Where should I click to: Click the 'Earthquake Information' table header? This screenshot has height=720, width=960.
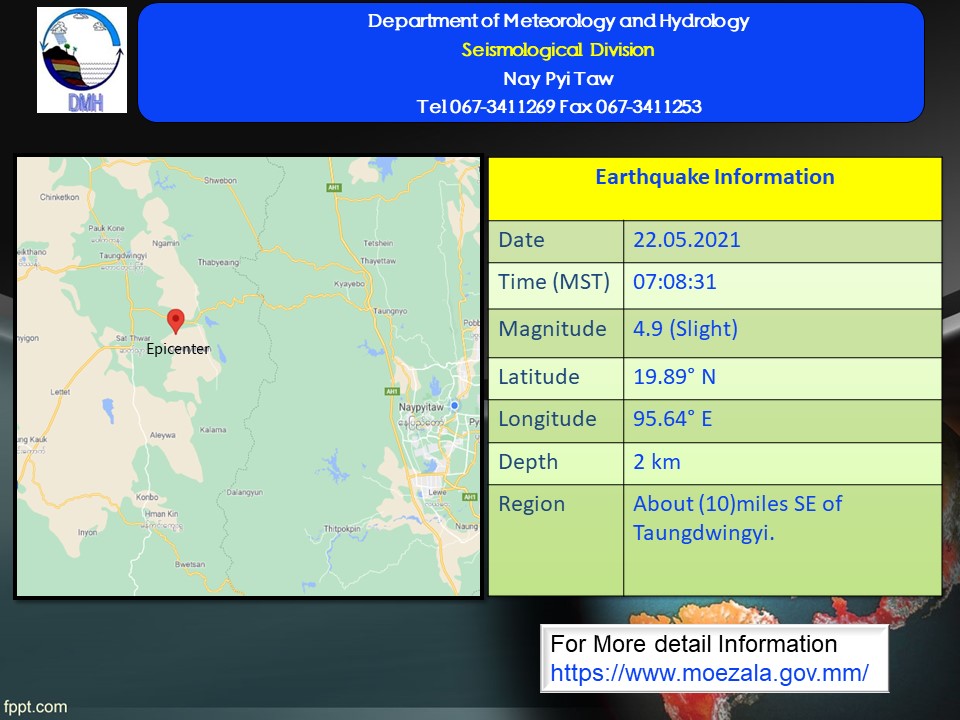point(714,189)
